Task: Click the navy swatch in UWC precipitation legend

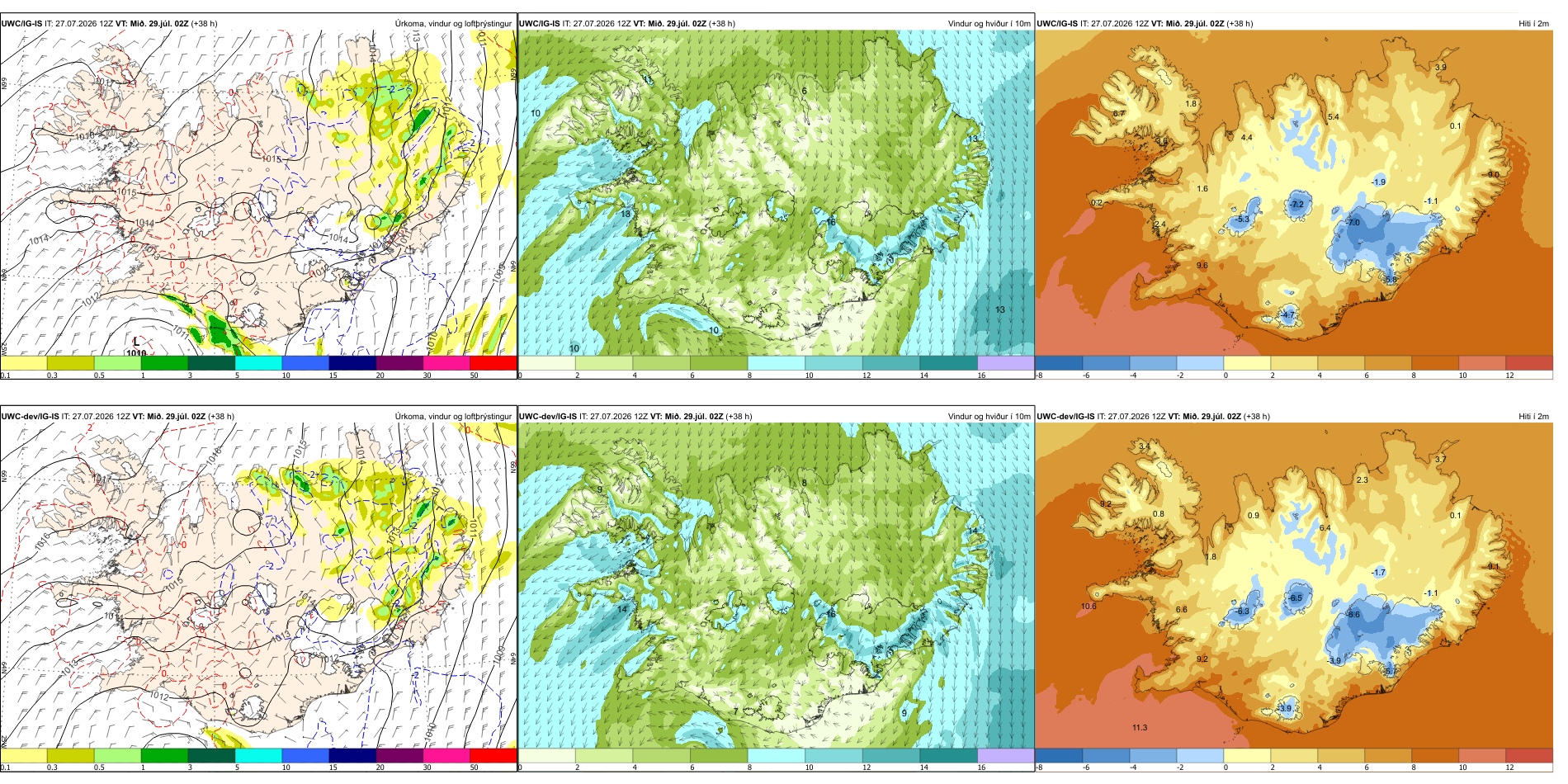Action: (x=352, y=363)
